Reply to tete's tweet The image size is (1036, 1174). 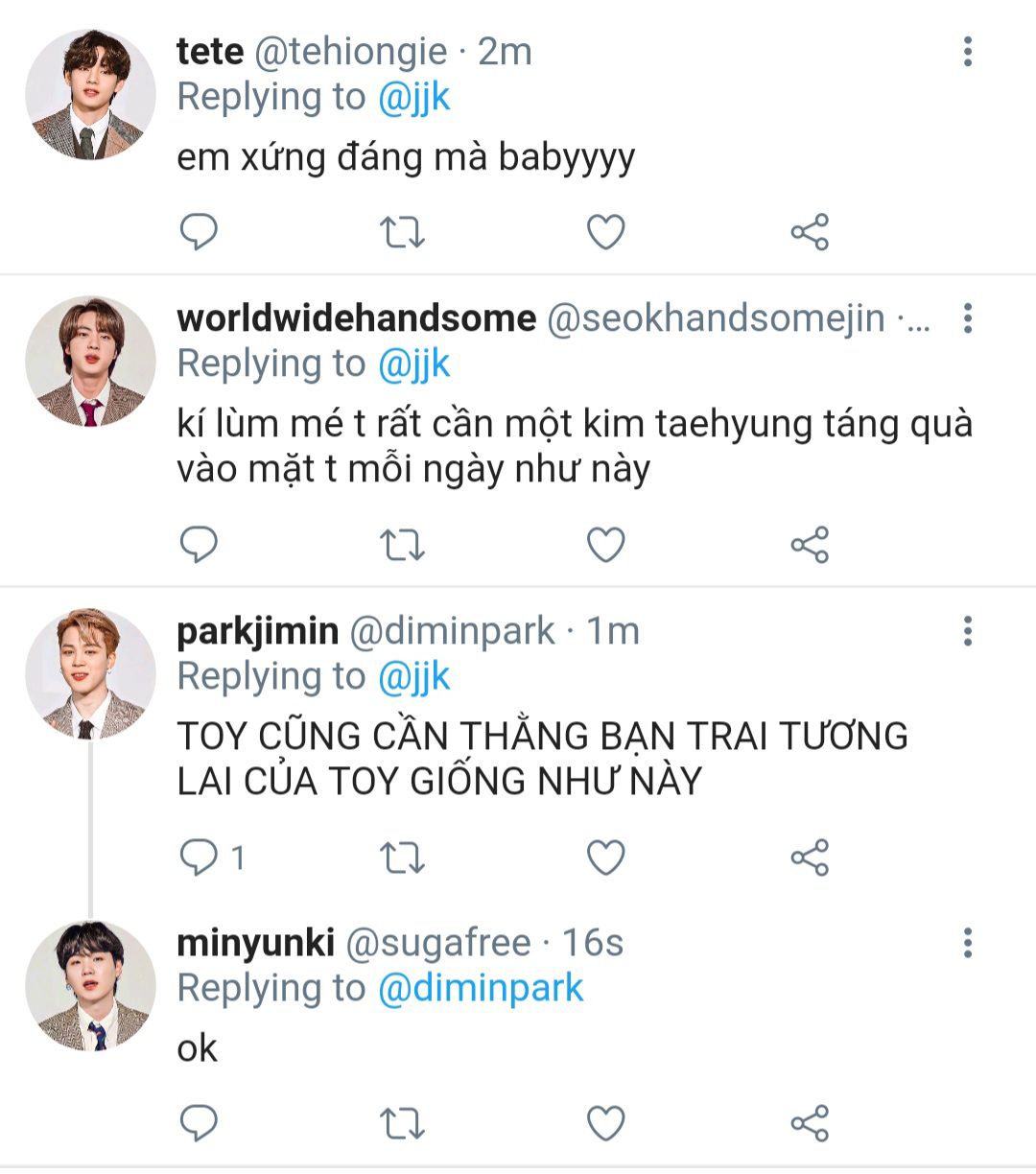coord(200,232)
